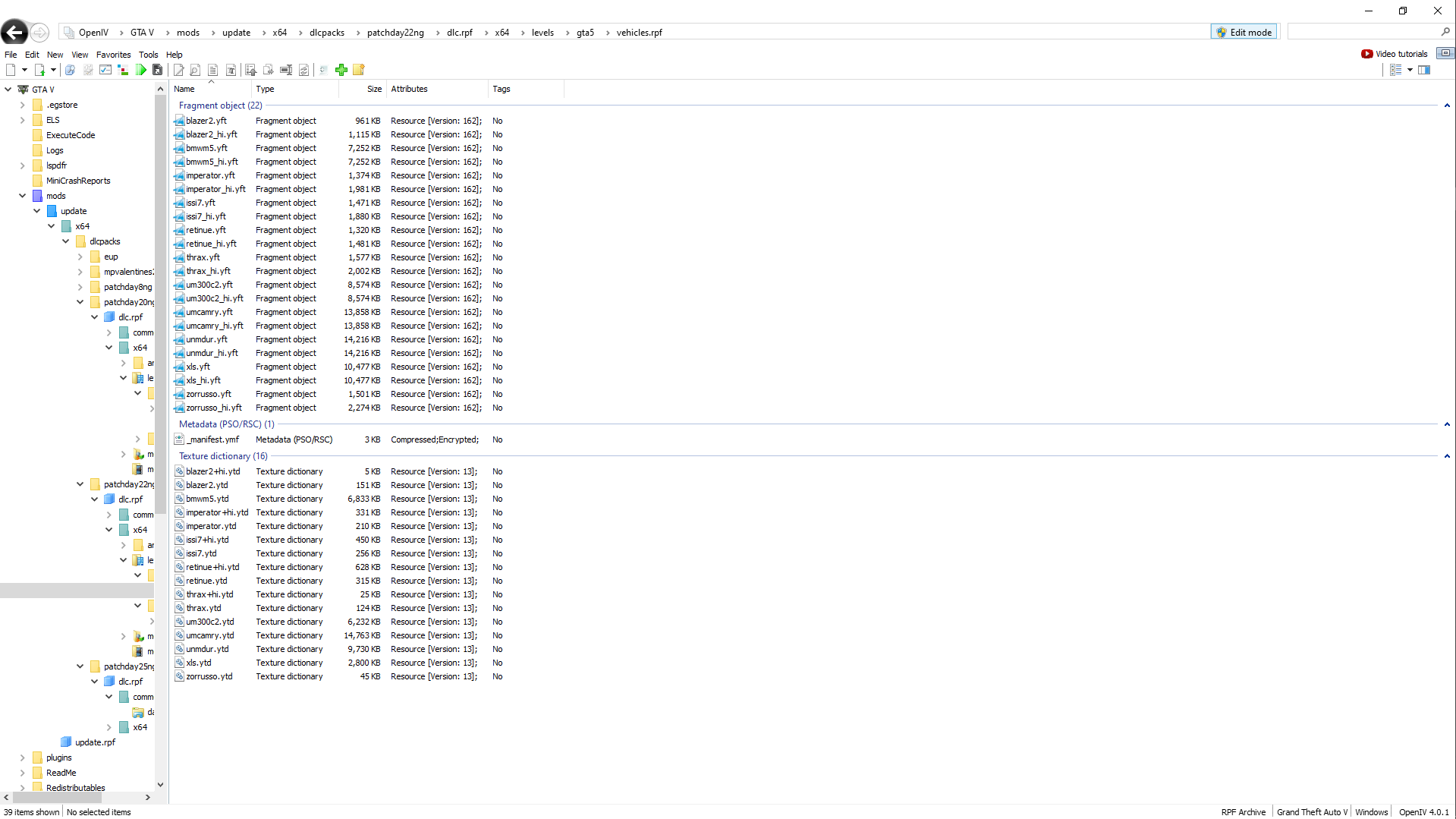Open the File menu
Screen dimensions: 1456x819
[11, 55]
